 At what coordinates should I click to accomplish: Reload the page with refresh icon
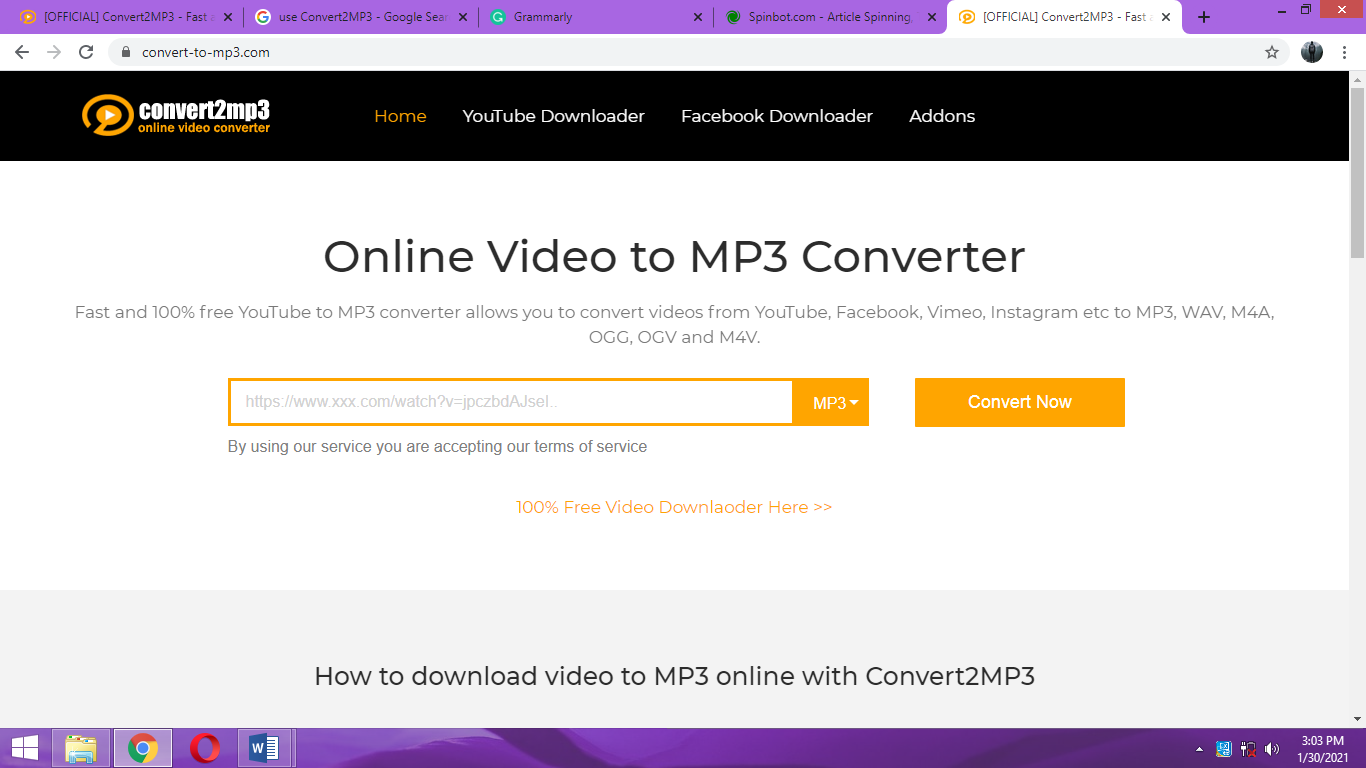86,52
